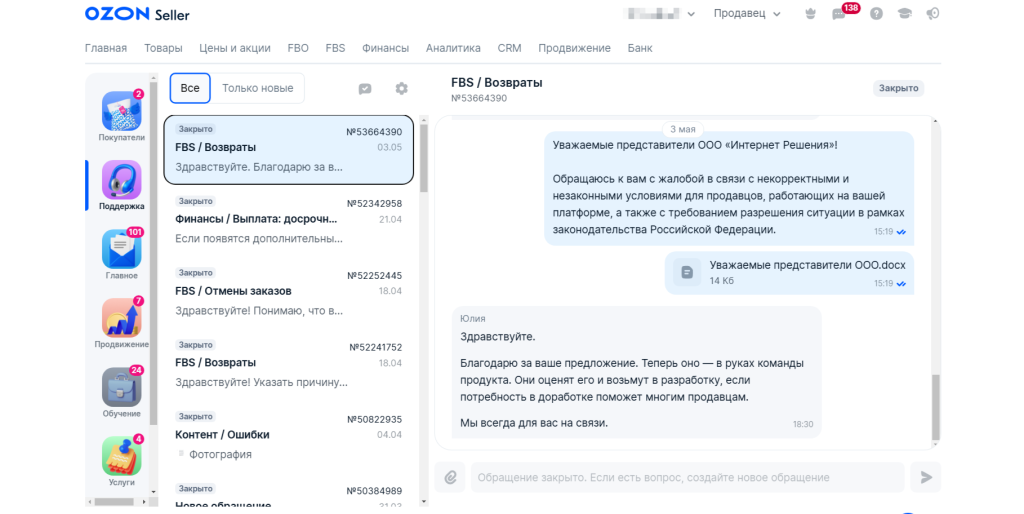This screenshot has height=514, width=1024.
Task: Open ticket №50384989 Новое обращение
Action: point(289,495)
